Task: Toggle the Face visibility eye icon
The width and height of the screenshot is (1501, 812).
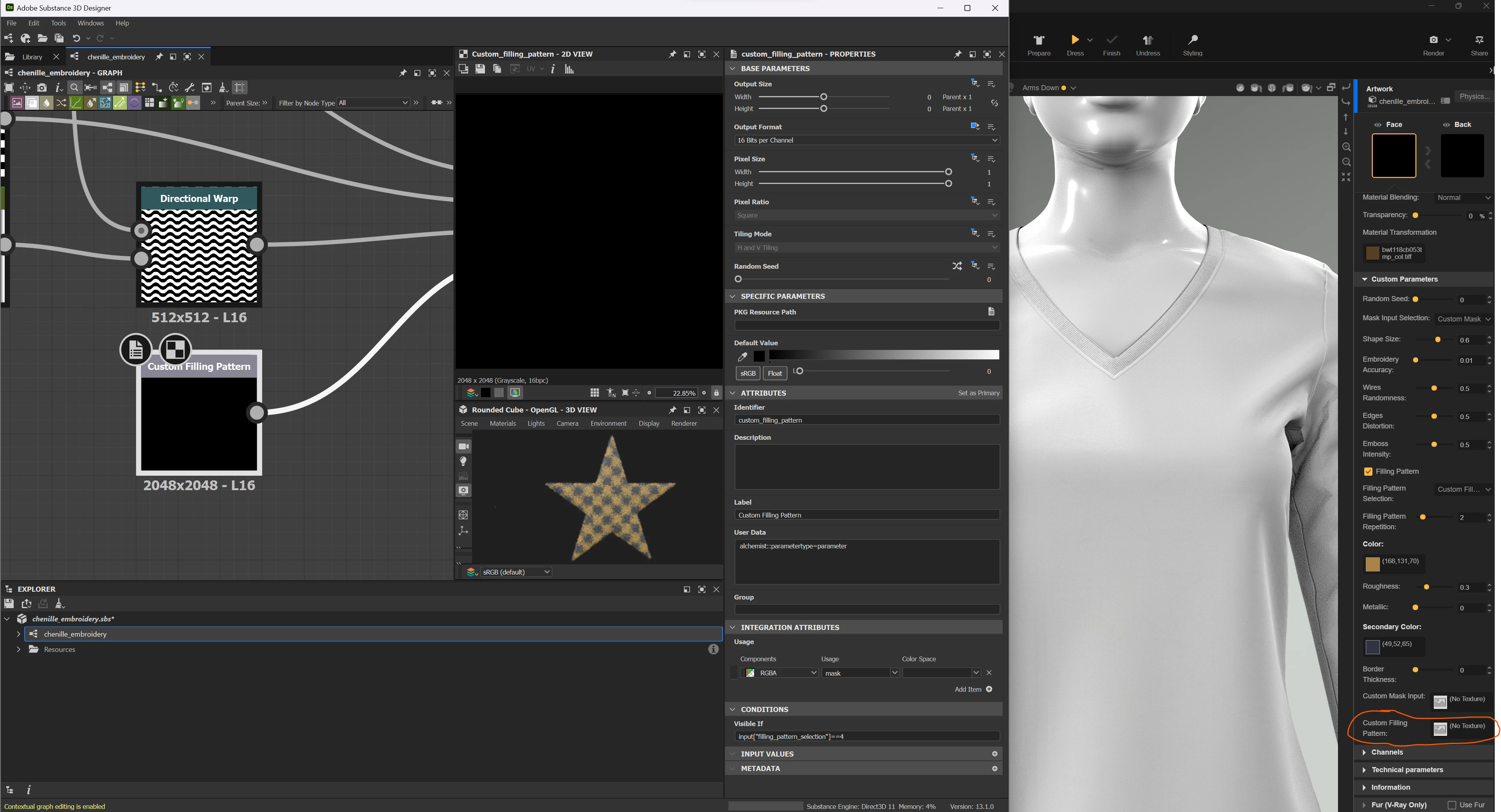Action: (x=1378, y=125)
